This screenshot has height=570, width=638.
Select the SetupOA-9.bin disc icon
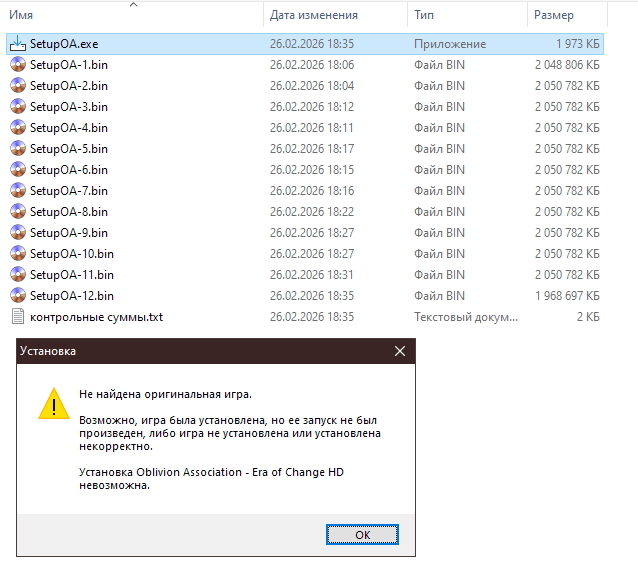(x=18, y=233)
